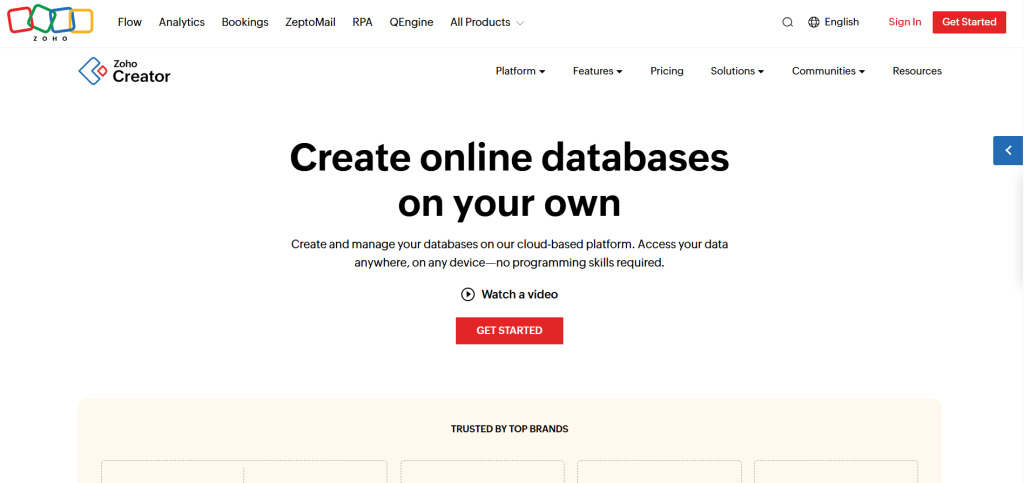Open the Flow product link

click(130, 22)
